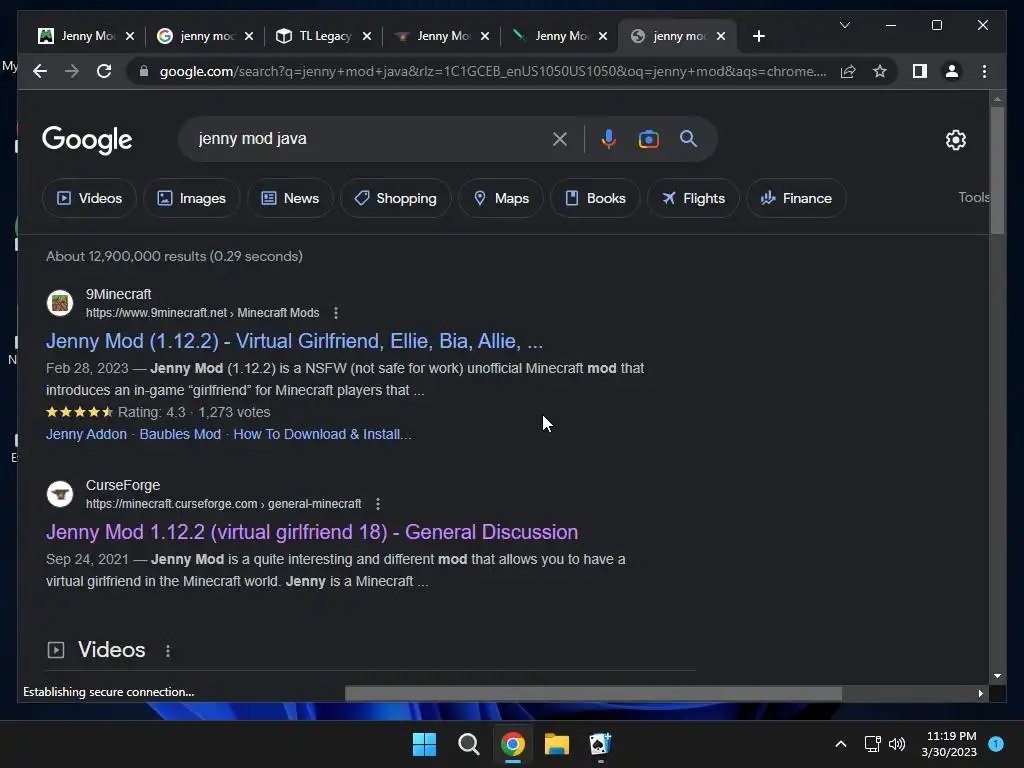Close the TL Legacy tab
The image size is (1024, 768).
point(367,36)
